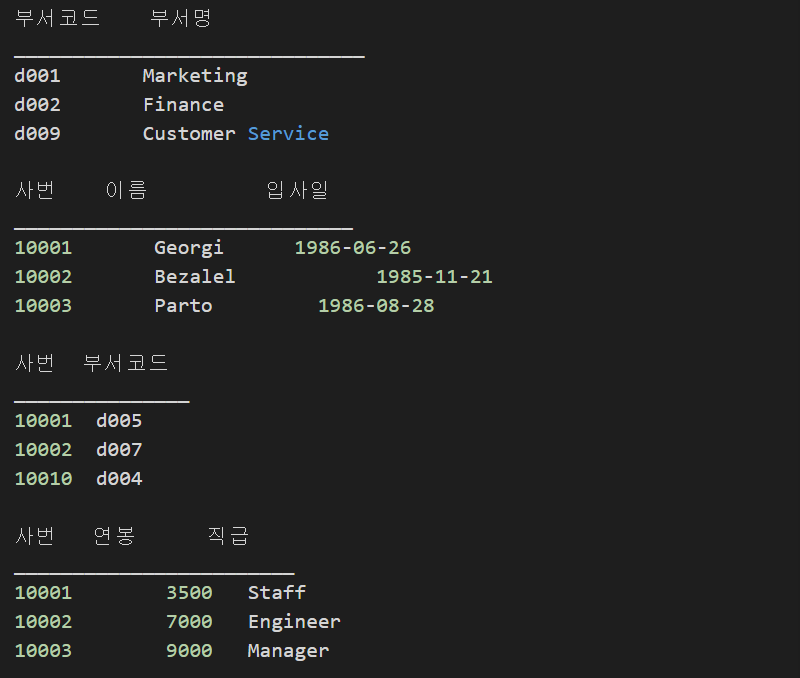The image size is (800, 678).
Task: Click the name Bezalel
Action: point(195,277)
